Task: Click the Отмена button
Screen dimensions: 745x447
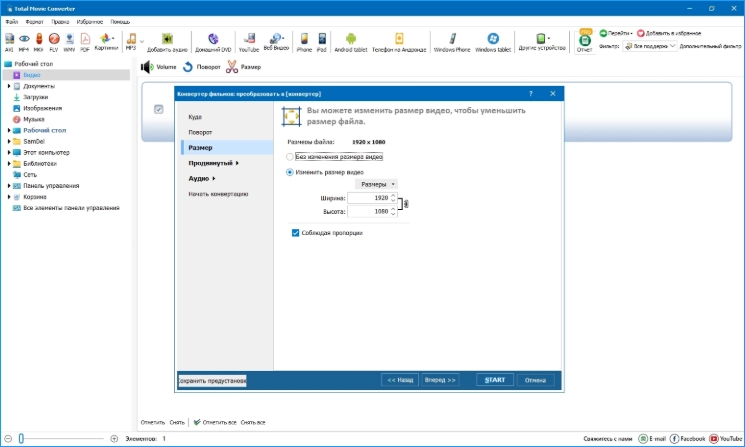Action: tap(535, 380)
